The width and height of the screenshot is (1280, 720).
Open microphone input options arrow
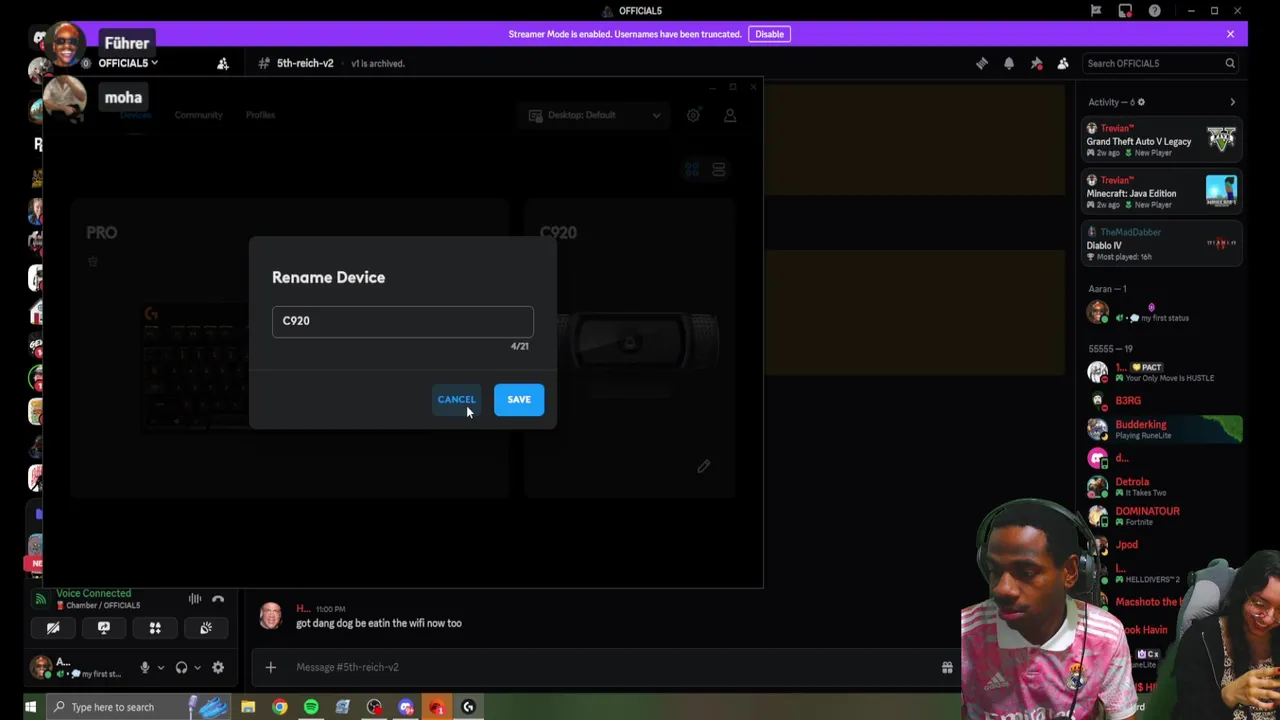pyautogui.click(x=160, y=667)
